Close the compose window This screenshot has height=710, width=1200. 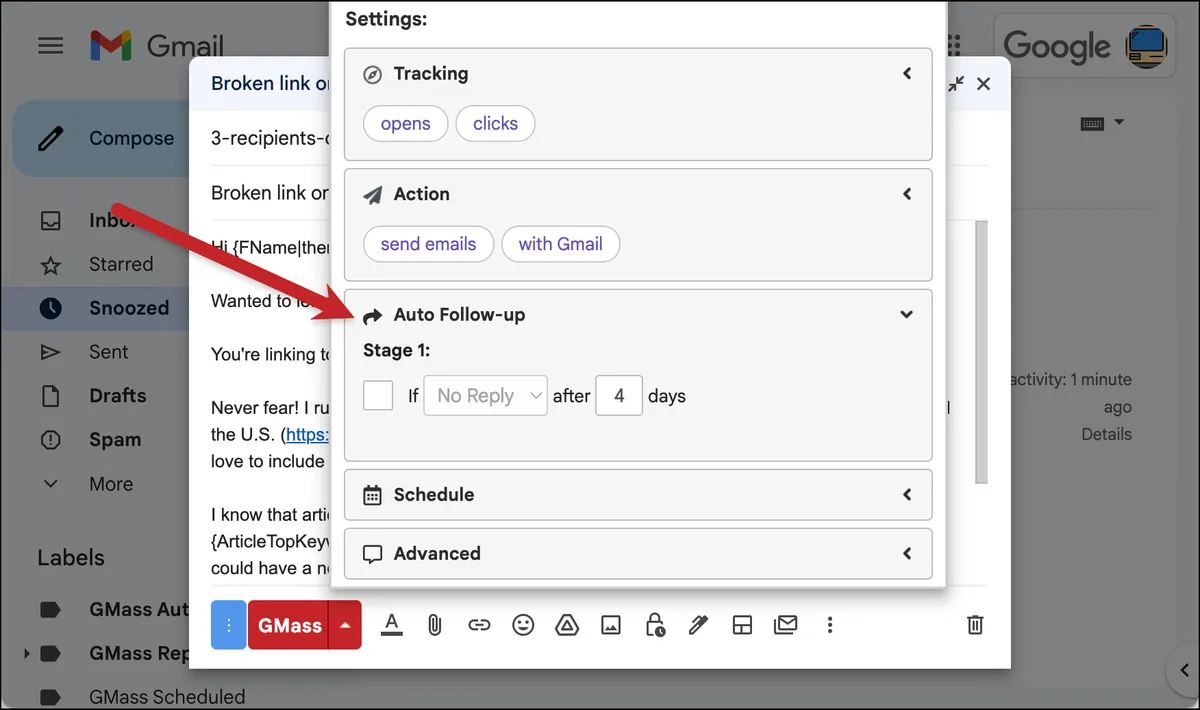coord(984,84)
